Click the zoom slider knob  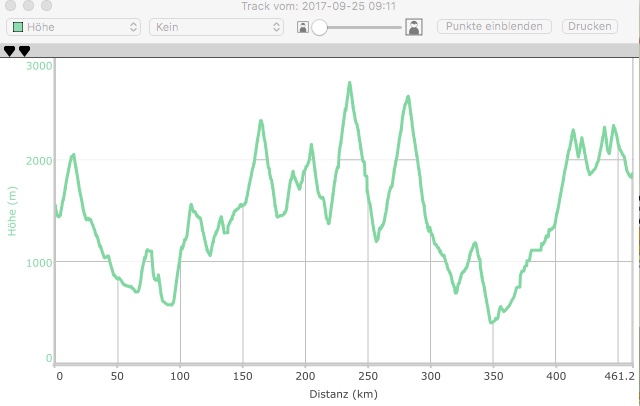[x=320, y=28]
